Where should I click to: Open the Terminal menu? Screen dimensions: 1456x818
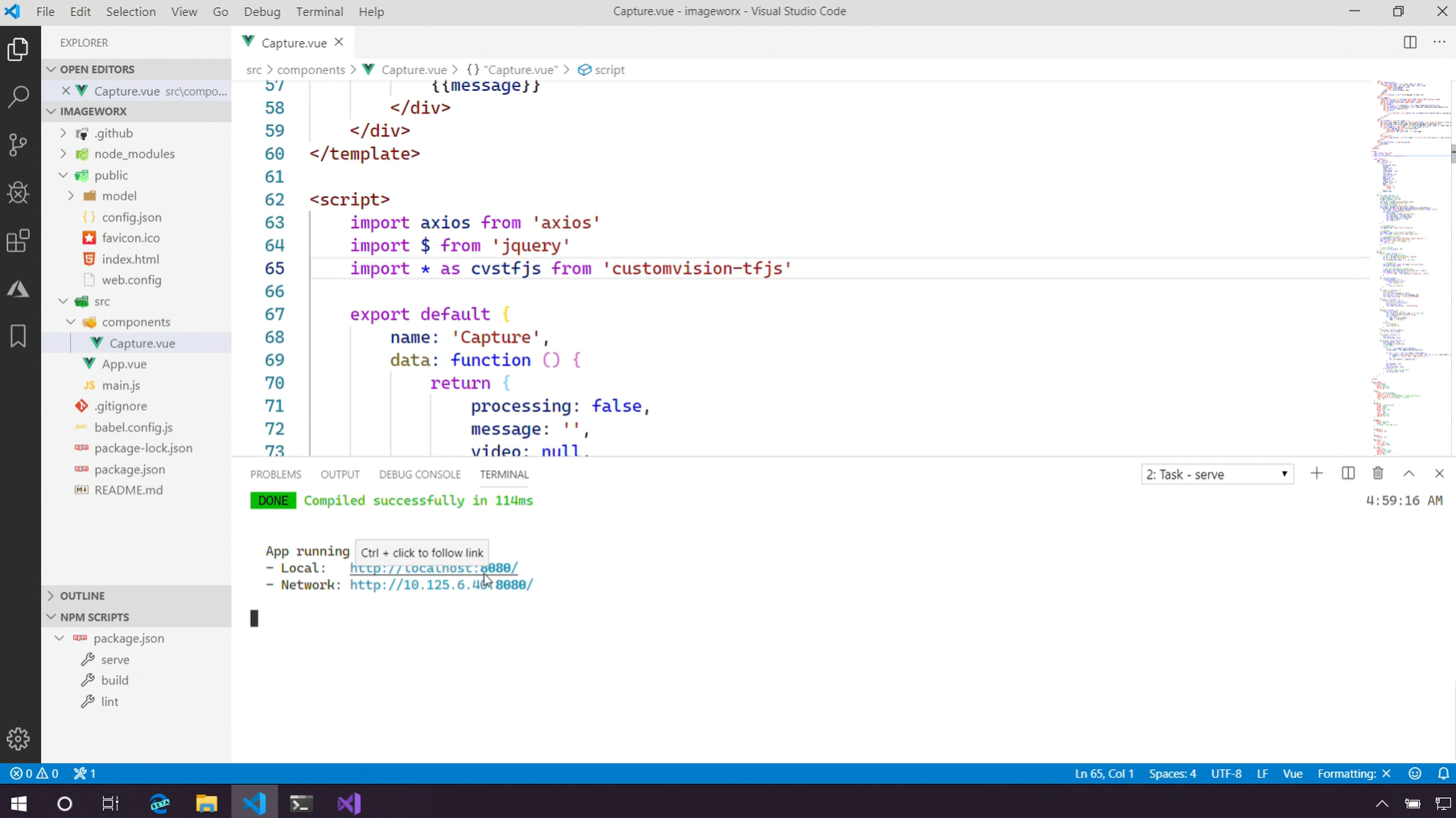(x=319, y=11)
